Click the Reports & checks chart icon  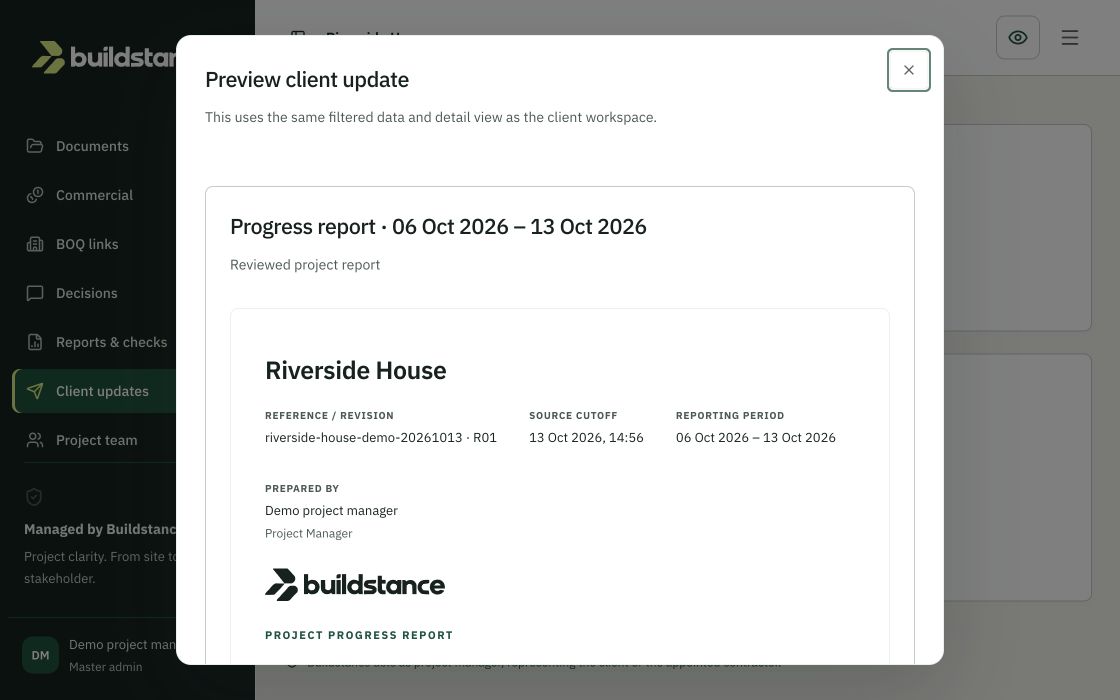[35, 342]
